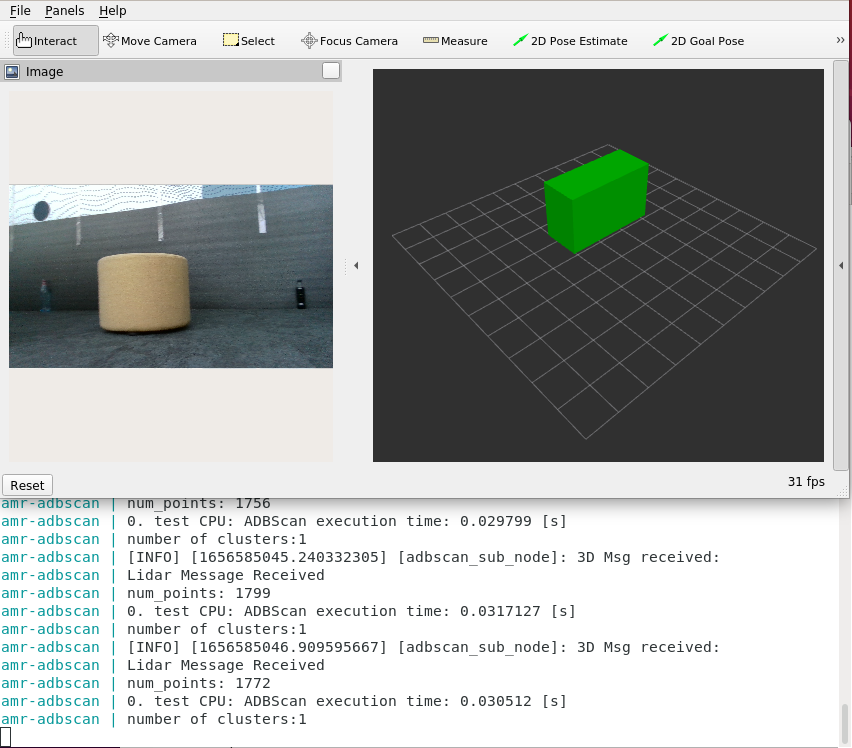This screenshot has width=852, height=748.
Task: Activate the Move Camera tool
Action: click(x=150, y=41)
